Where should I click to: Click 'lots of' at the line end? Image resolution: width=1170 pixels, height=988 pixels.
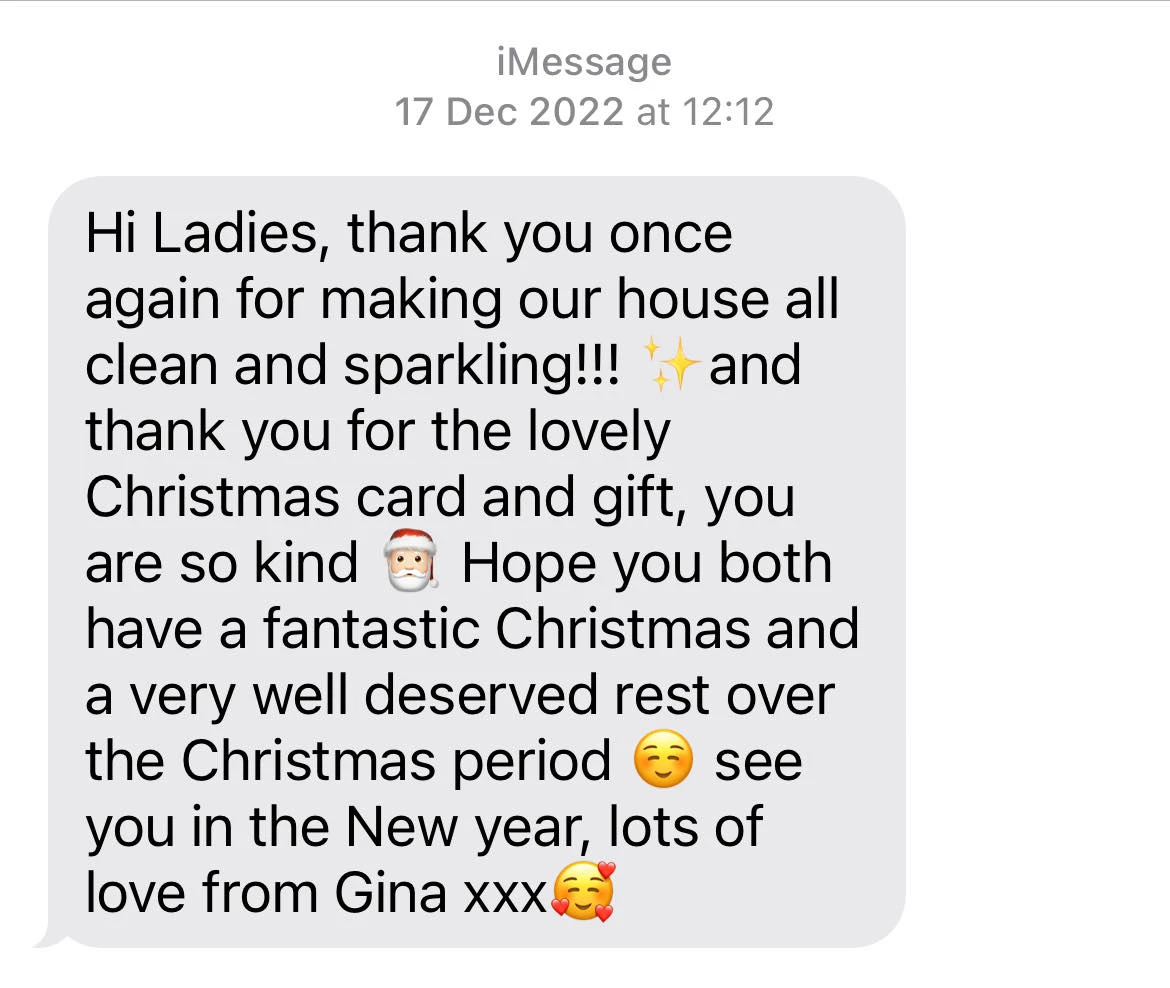point(686,826)
